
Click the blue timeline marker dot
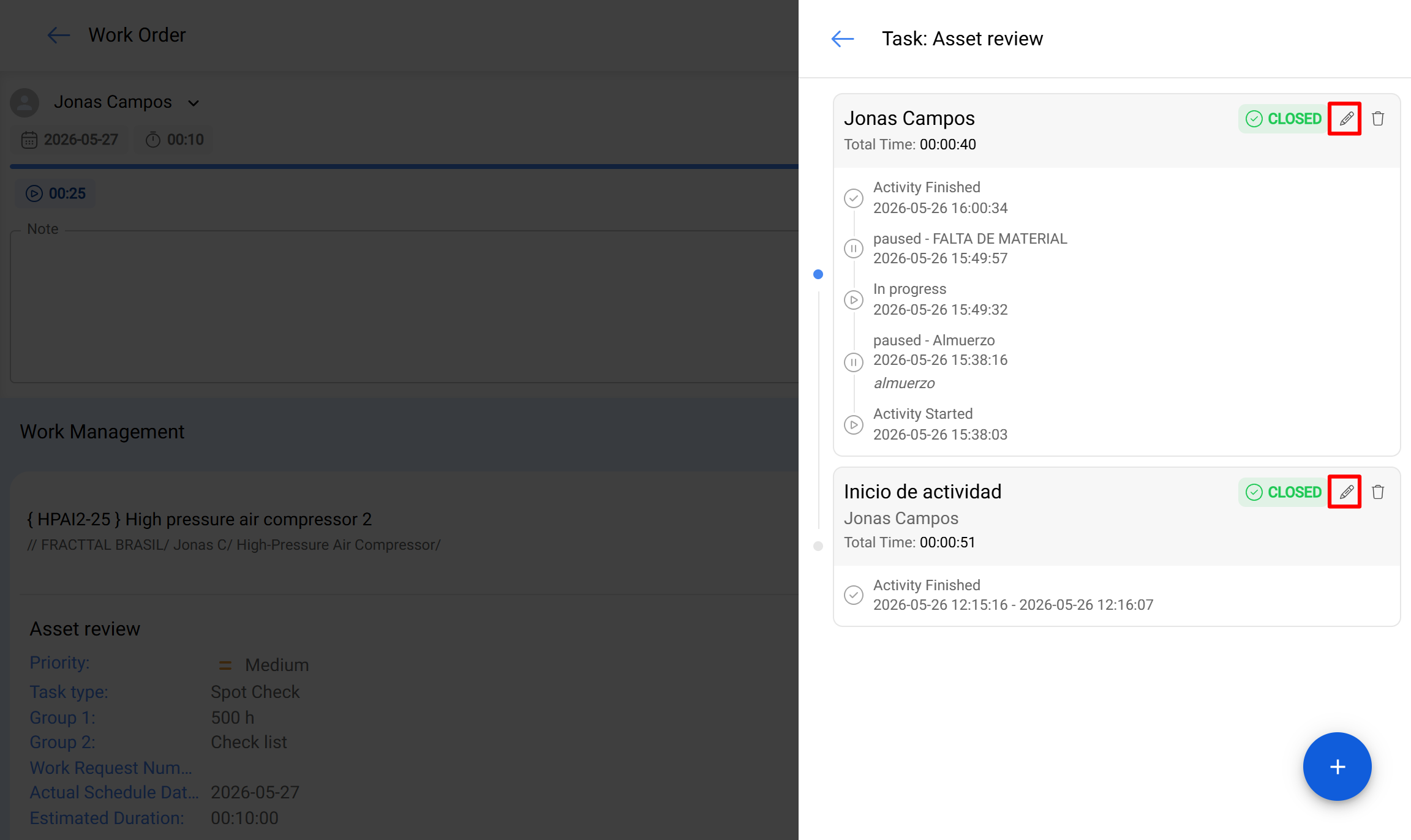click(x=818, y=274)
